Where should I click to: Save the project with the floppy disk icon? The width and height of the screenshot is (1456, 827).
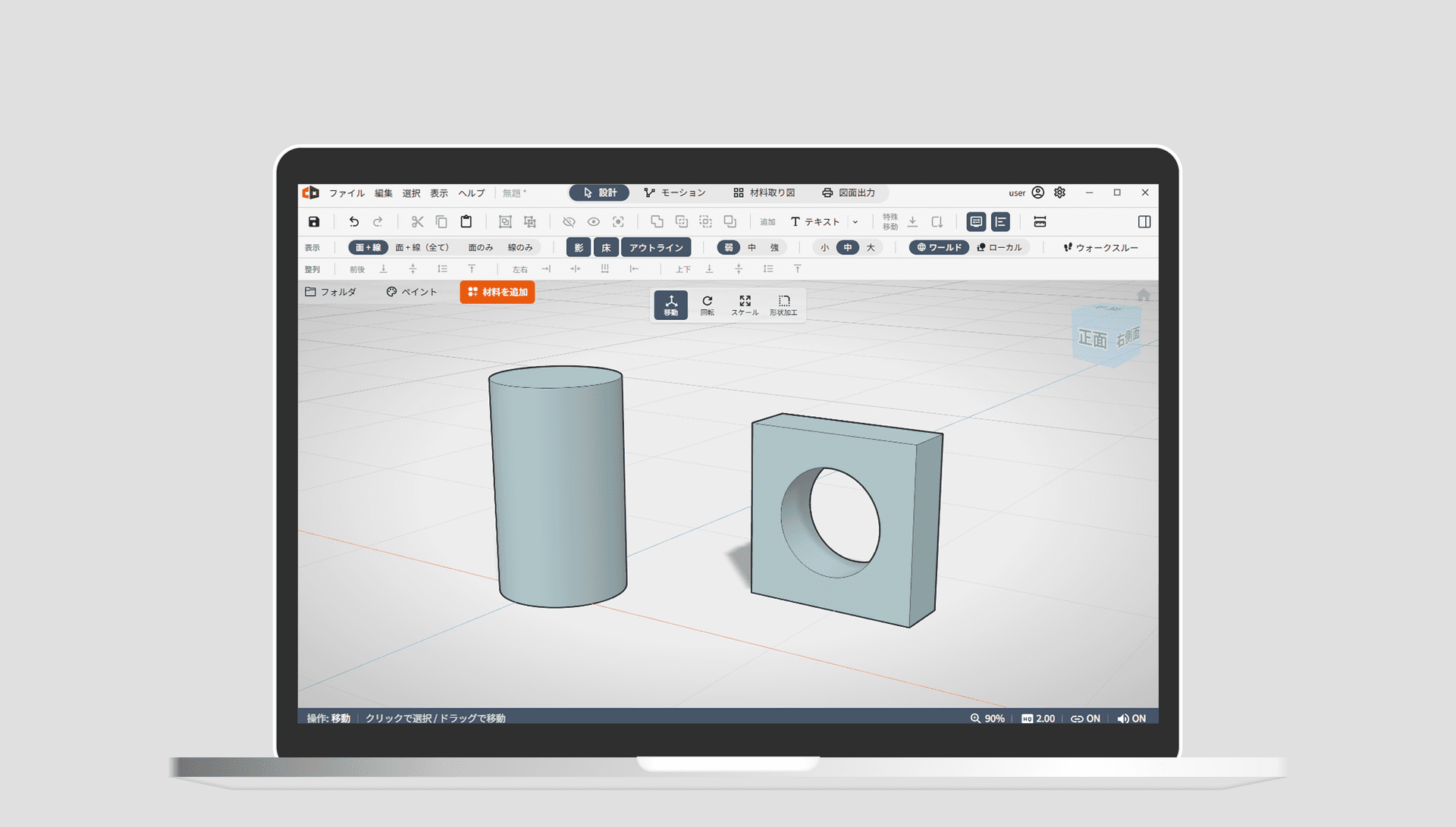tap(314, 222)
